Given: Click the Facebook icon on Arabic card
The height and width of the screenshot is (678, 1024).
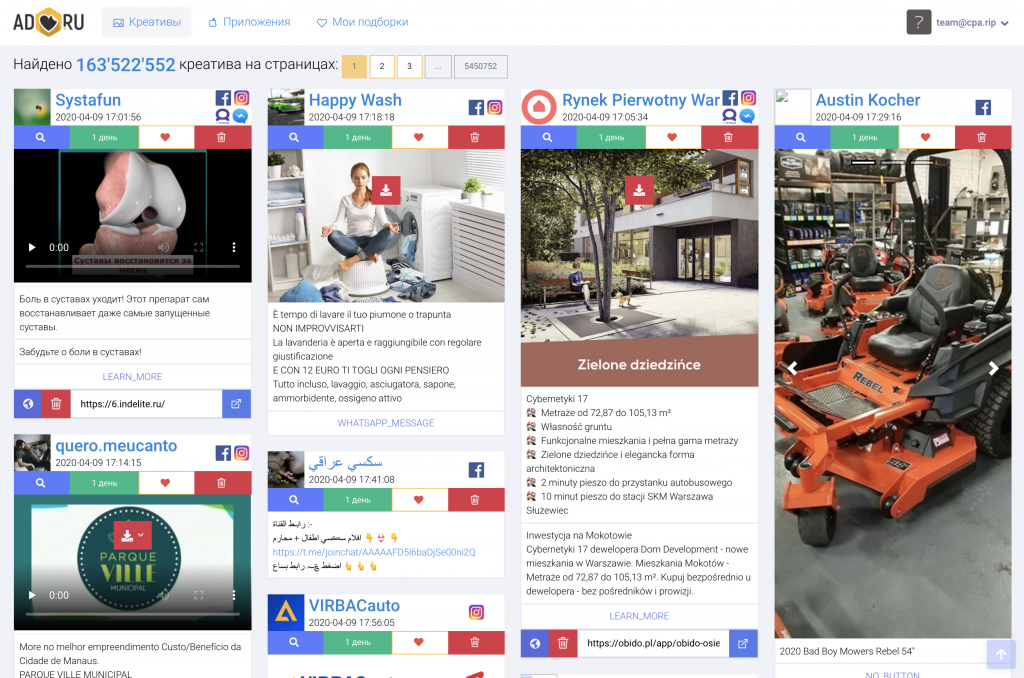Looking at the screenshot, I should (x=476, y=470).
